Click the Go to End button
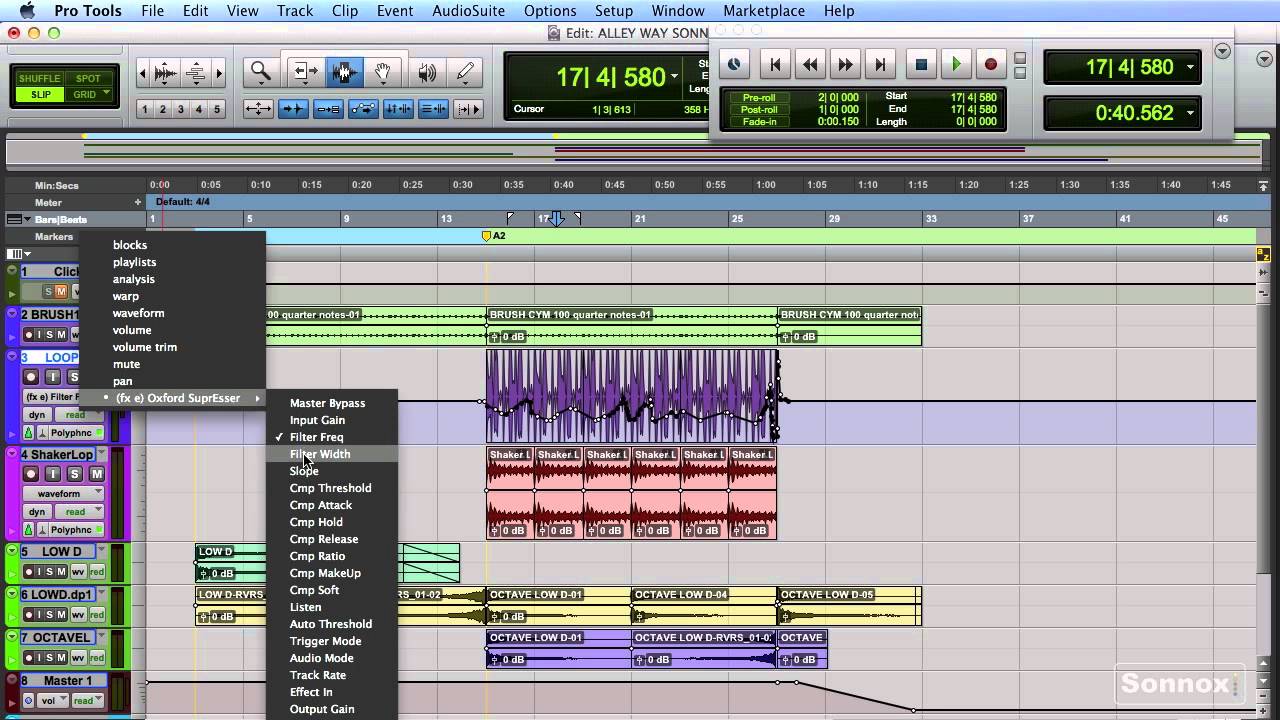Image resolution: width=1280 pixels, height=720 pixels. pyautogui.click(x=880, y=65)
